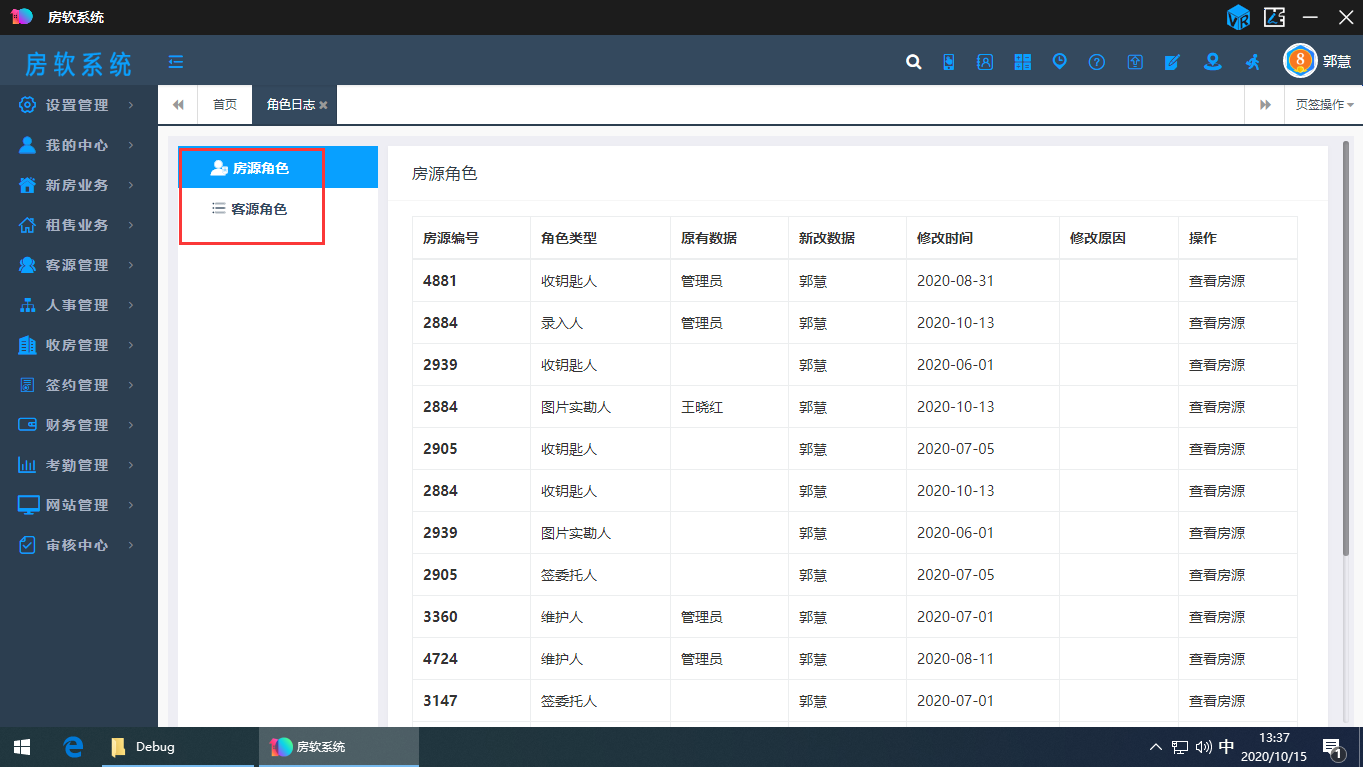Screen dimensions: 1363x767
Task: Expand the 客源管理 sidebar menu
Action: 78,265
